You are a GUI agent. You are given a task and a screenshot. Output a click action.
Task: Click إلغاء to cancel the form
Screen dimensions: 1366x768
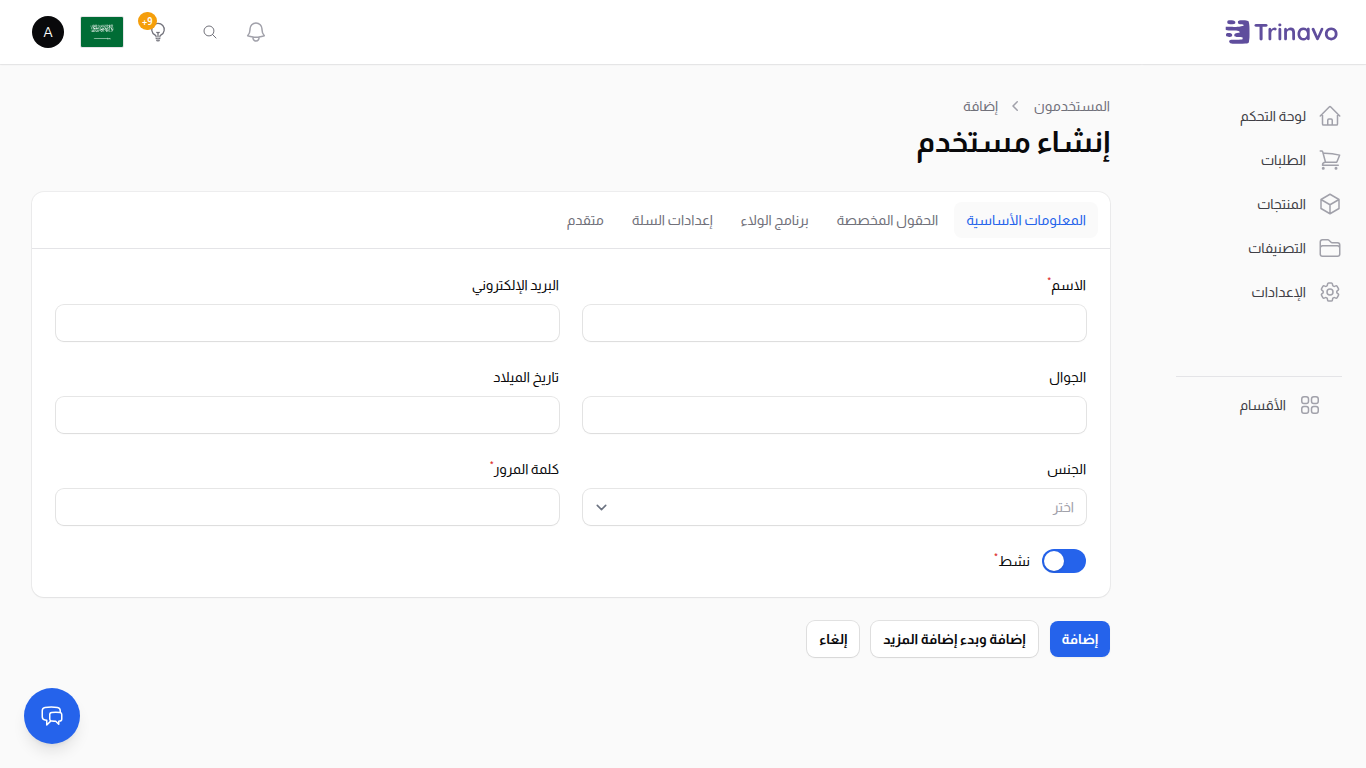tap(832, 639)
